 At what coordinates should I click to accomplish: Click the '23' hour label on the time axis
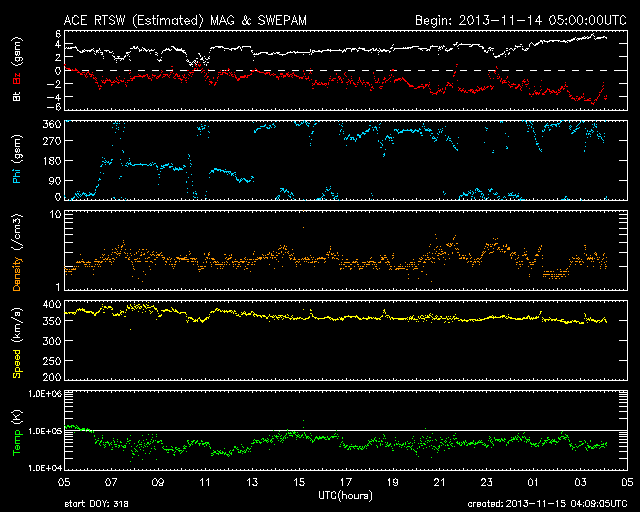pyautogui.click(x=486, y=482)
